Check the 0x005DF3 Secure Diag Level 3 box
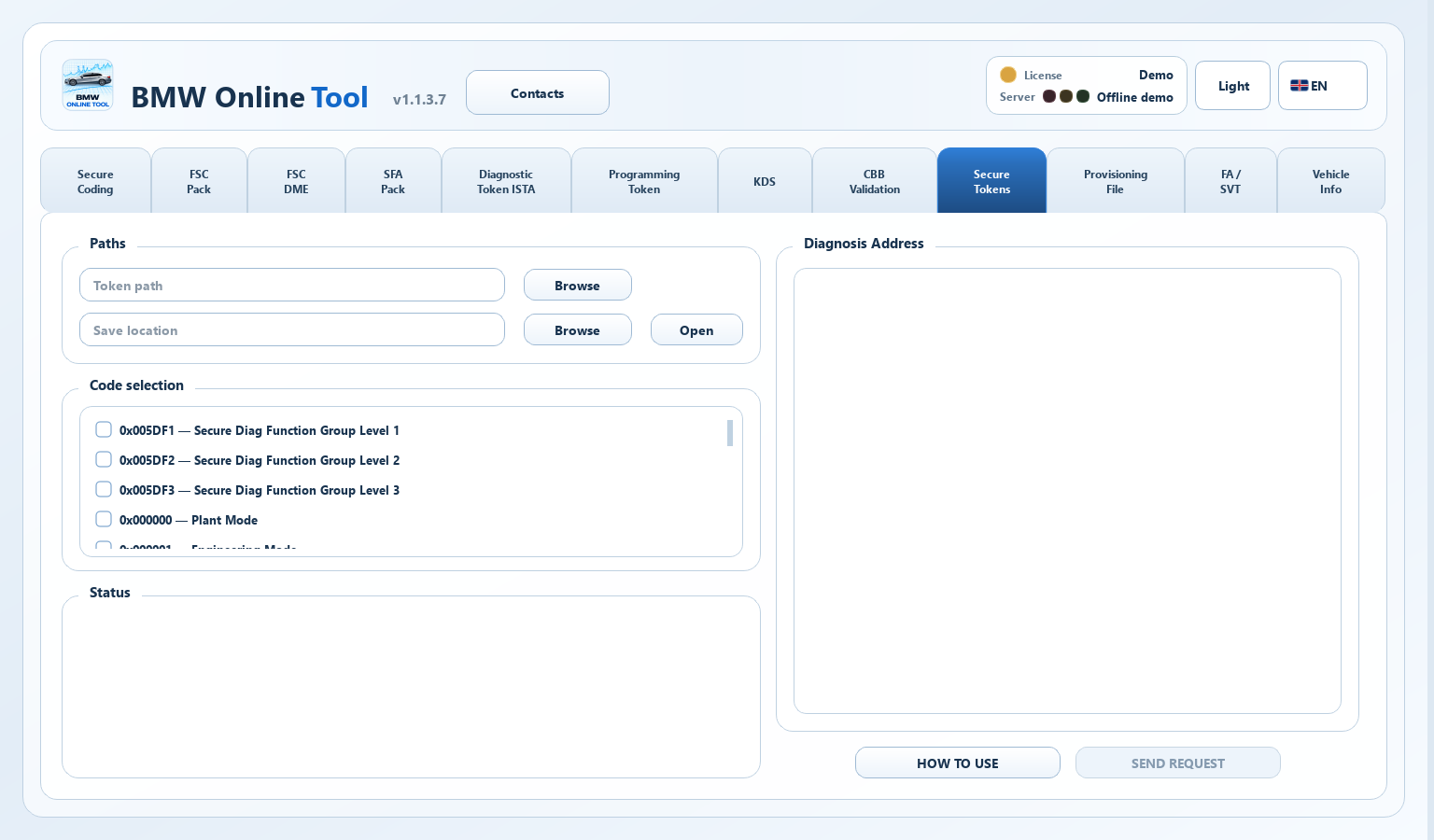 click(x=104, y=489)
